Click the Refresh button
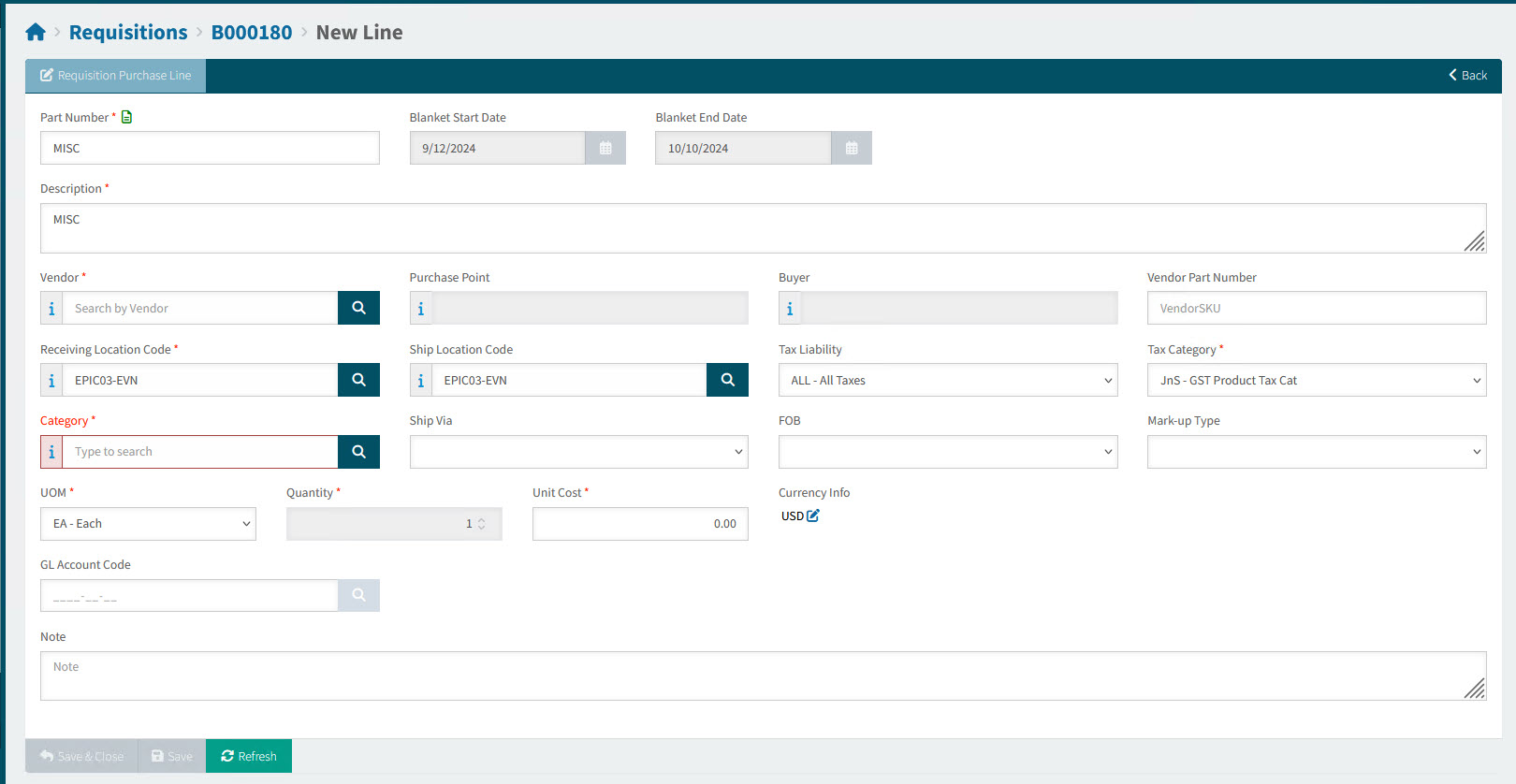1516x784 pixels. (x=249, y=756)
